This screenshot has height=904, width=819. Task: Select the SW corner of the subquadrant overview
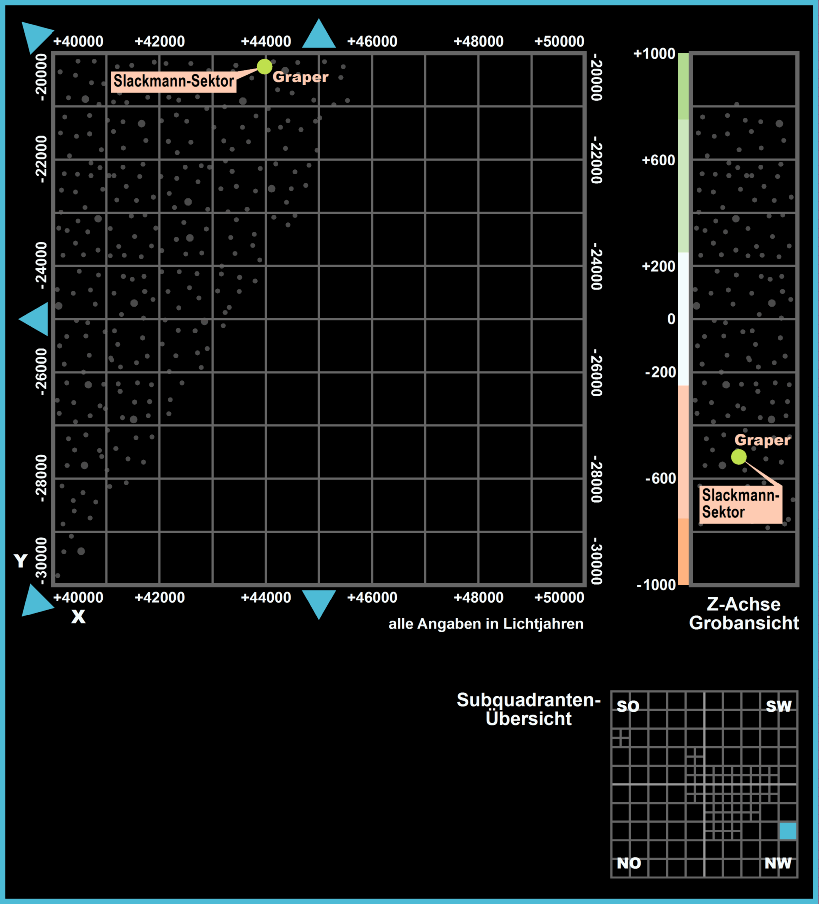[x=778, y=707]
